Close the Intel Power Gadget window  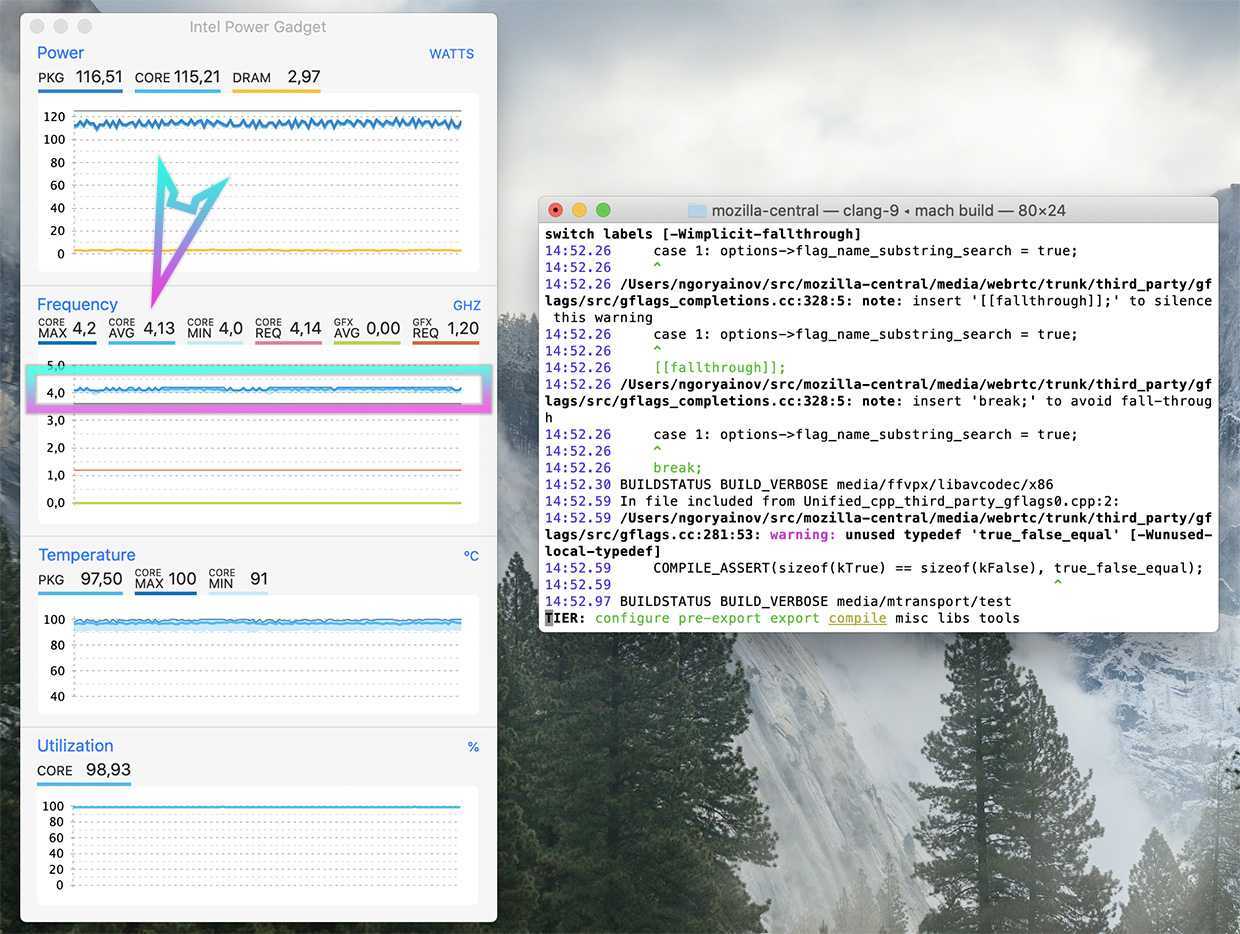pos(38,27)
